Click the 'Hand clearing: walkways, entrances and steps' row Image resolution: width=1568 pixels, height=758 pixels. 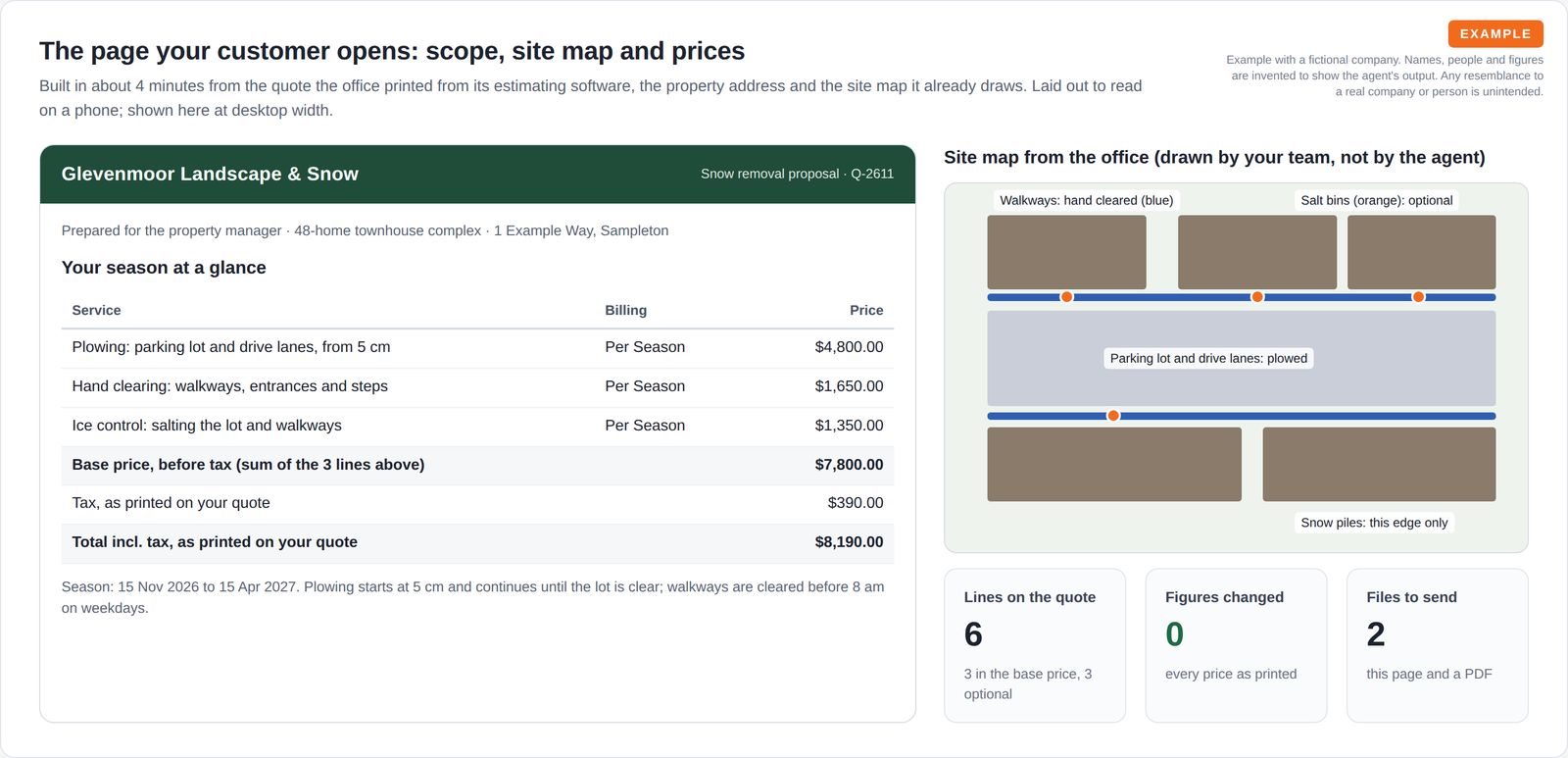point(477,386)
